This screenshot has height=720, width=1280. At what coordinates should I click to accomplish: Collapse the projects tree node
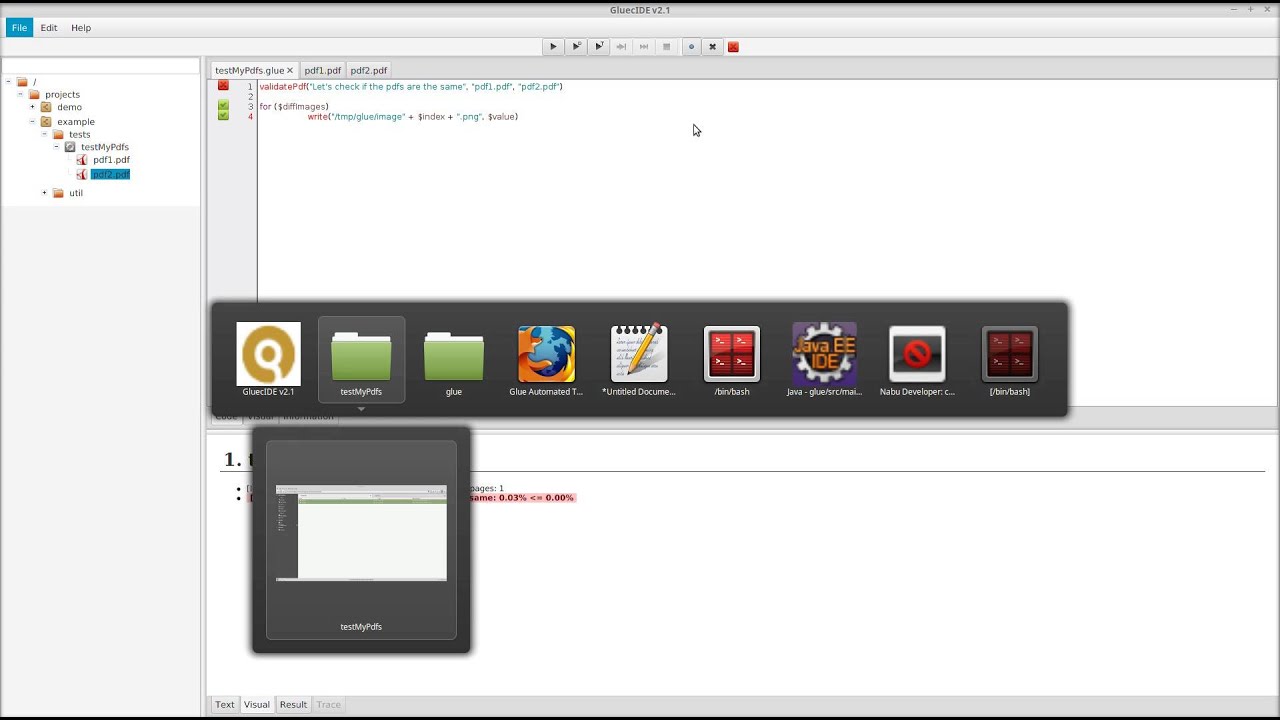click(x=20, y=94)
